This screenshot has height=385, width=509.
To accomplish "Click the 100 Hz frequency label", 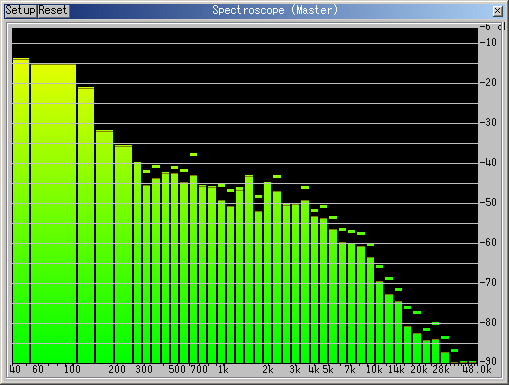I will pos(72,369).
